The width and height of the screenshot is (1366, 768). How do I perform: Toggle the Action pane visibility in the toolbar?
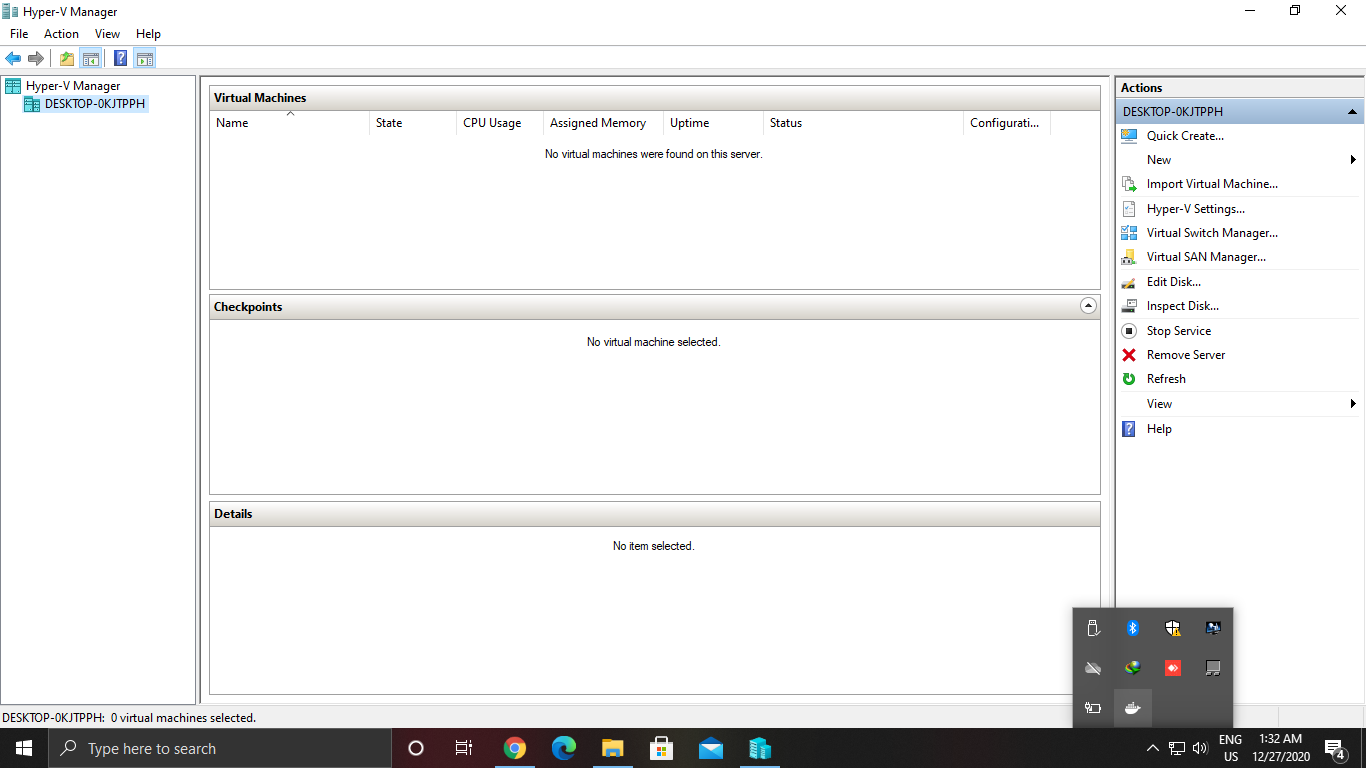[145, 57]
